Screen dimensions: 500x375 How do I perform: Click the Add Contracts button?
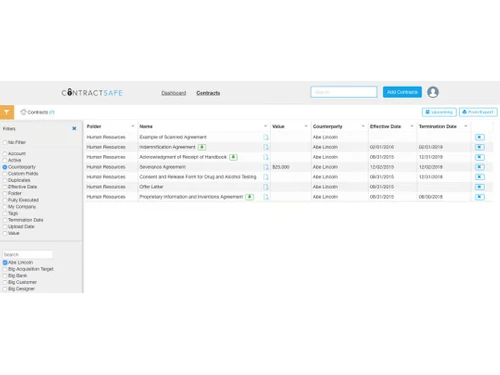tap(402, 92)
